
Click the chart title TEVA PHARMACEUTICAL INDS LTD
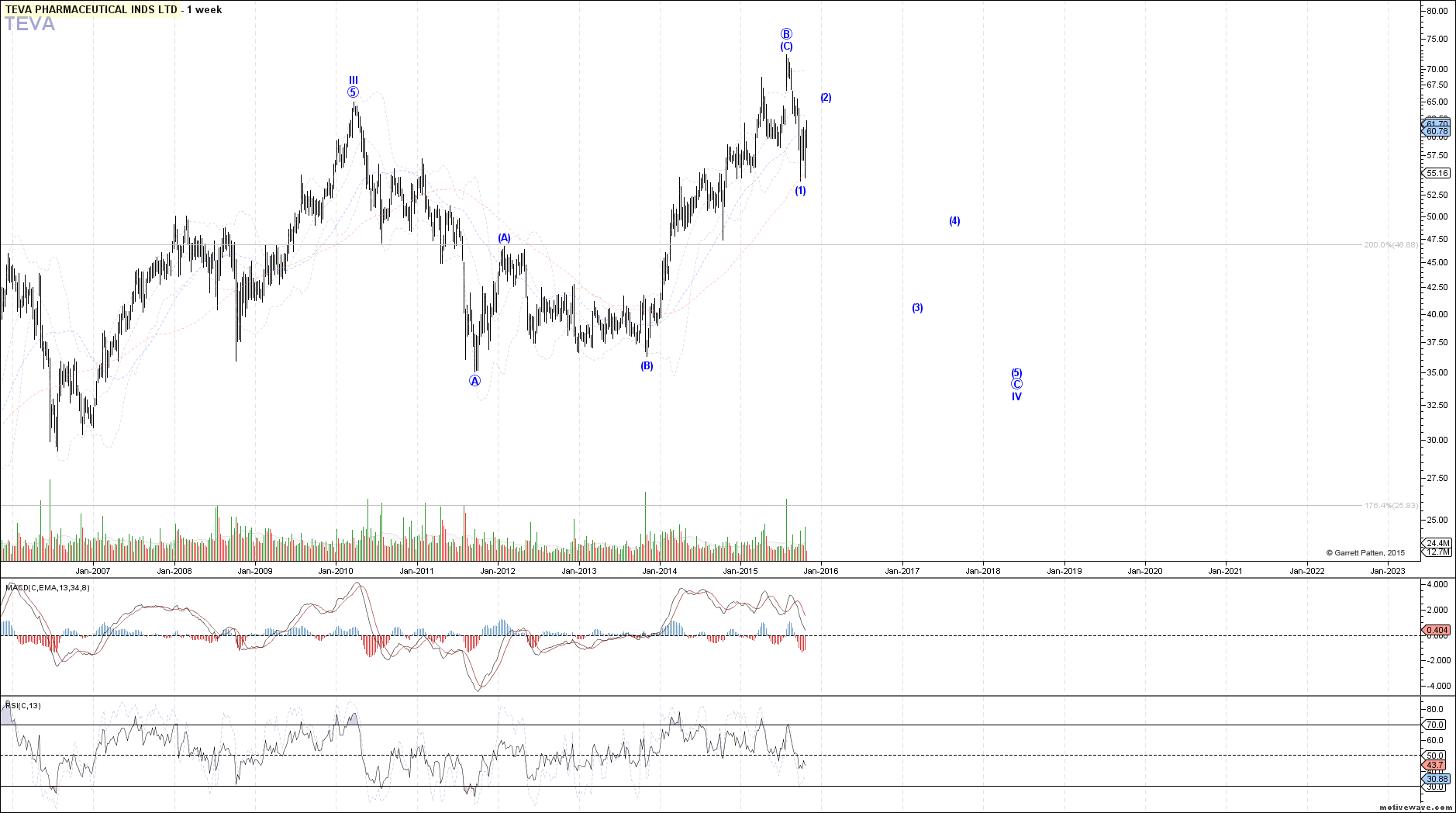point(91,9)
